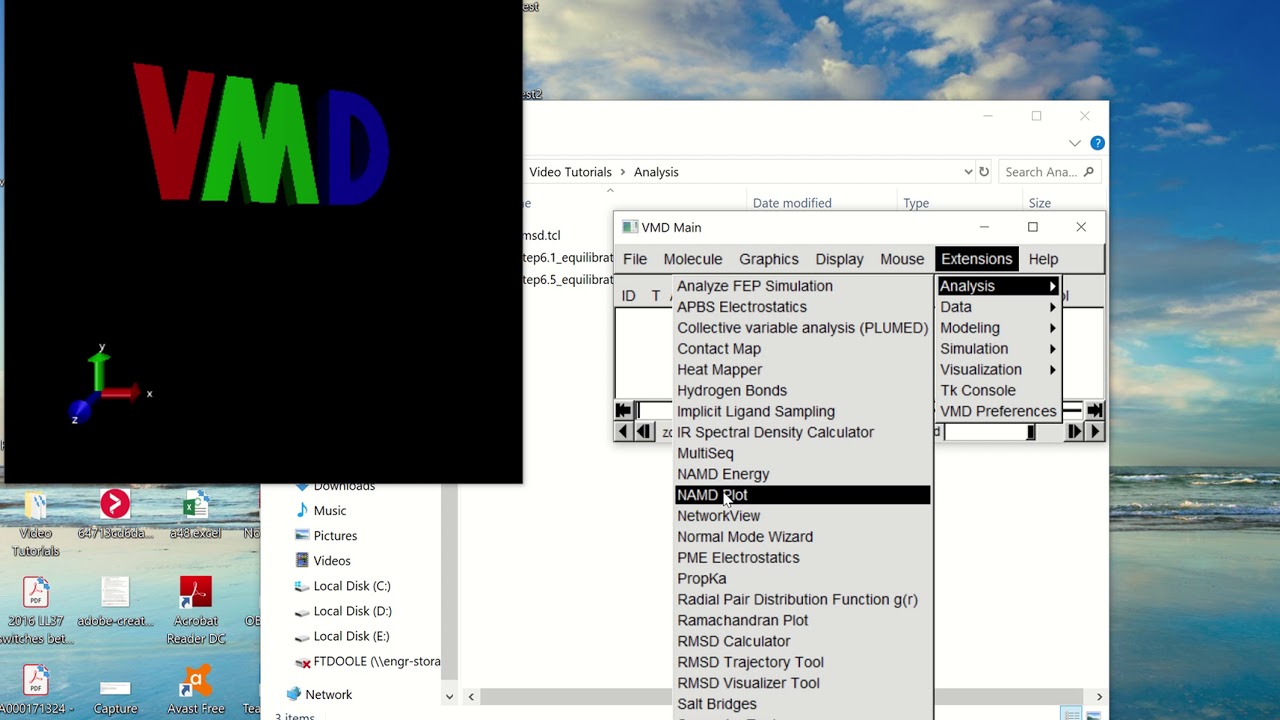Choose Ramachandran Plot from Analysis submenu
Image resolution: width=1280 pixels, height=720 pixels.
click(803, 620)
